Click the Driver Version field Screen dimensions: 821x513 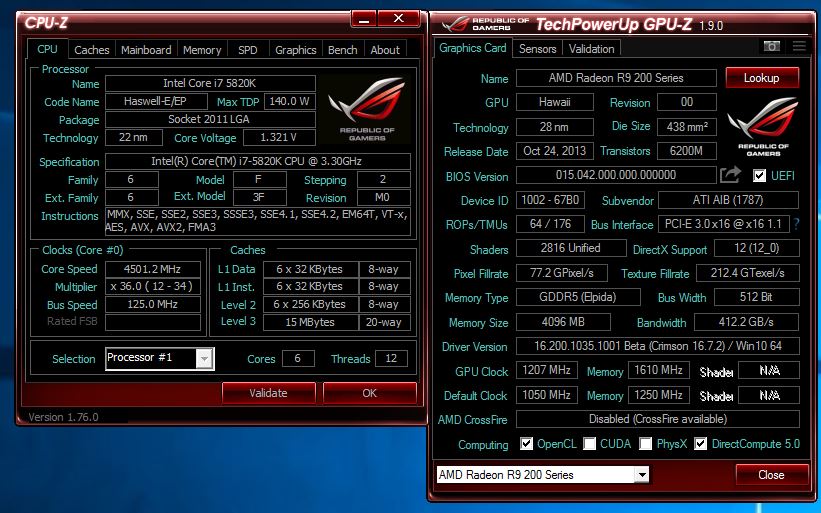(658, 346)
